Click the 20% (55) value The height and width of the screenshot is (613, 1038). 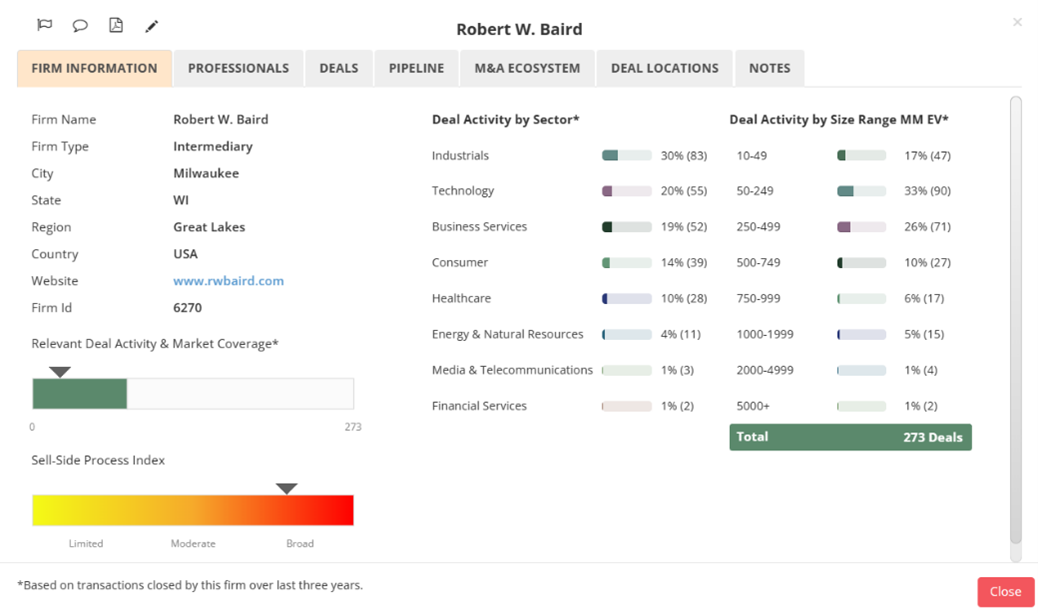pos(684,191)
